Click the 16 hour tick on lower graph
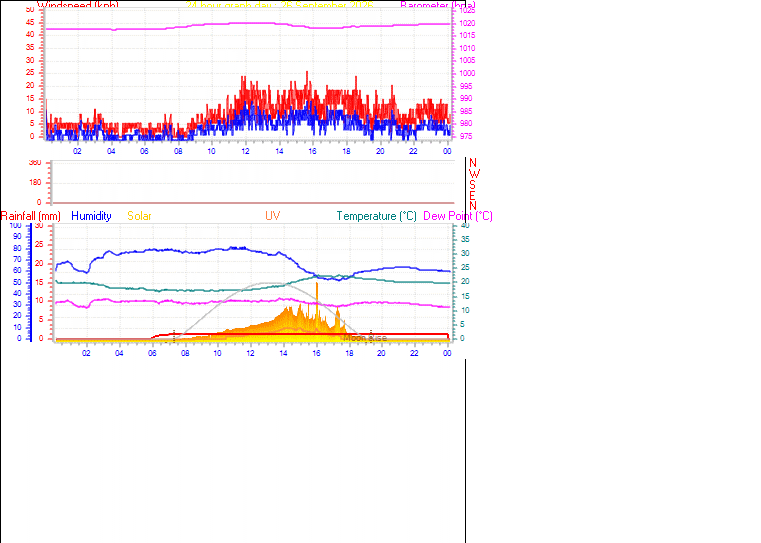The height and width of the screenshot is (543, 761). pyautogui.click(x=316, y=353)
